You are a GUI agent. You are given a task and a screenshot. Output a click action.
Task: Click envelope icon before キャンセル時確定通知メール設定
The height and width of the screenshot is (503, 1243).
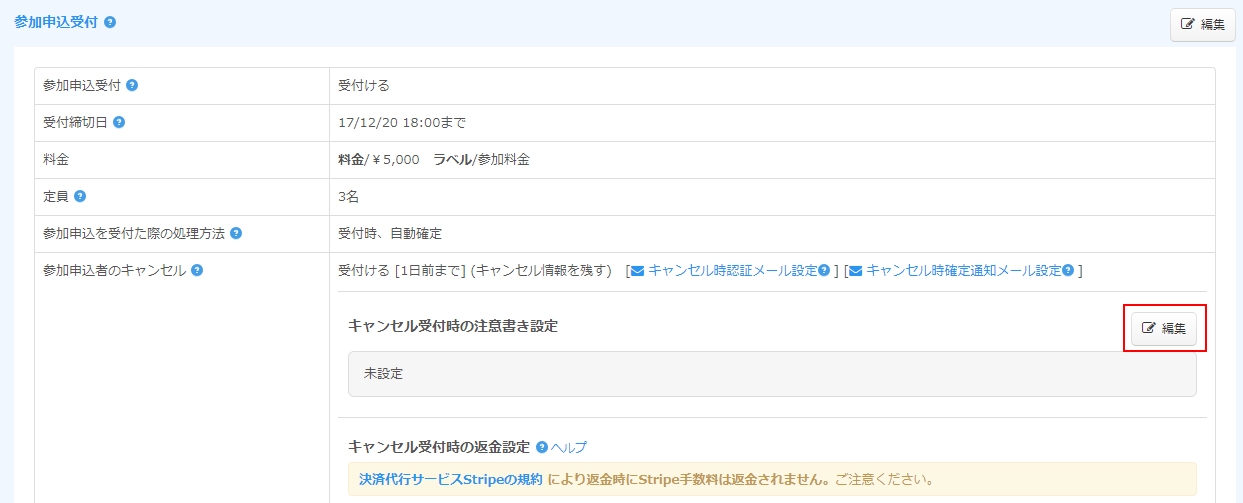pos(855,271)
